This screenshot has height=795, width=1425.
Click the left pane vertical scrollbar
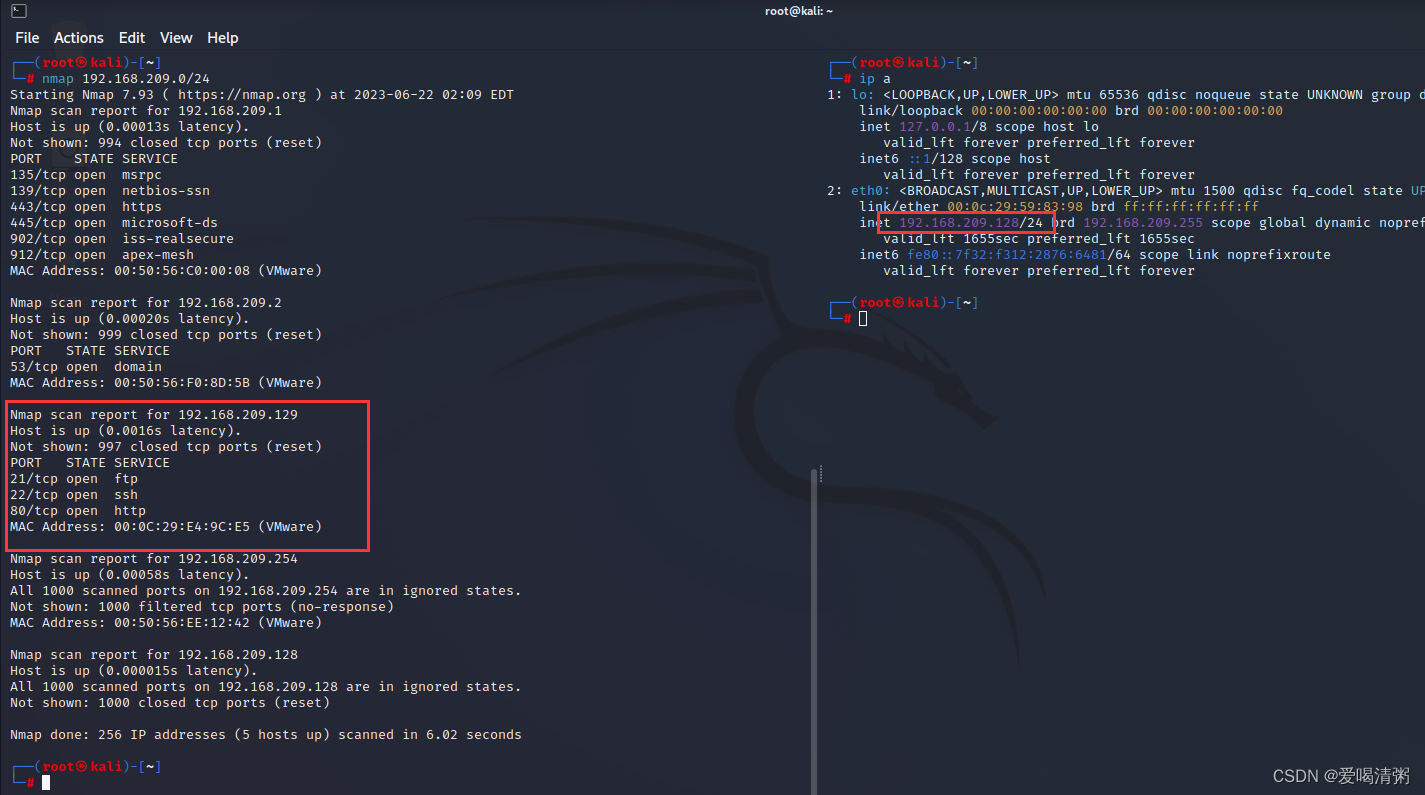(x=813, y=630)
